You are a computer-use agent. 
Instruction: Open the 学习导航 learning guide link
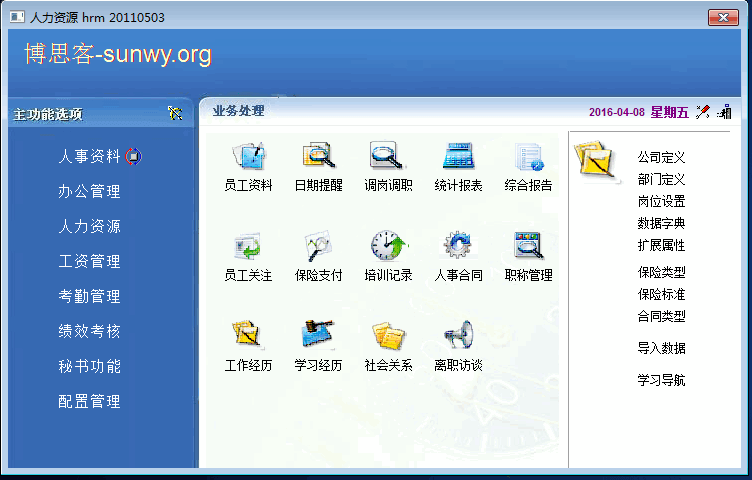tap(661, 380)
